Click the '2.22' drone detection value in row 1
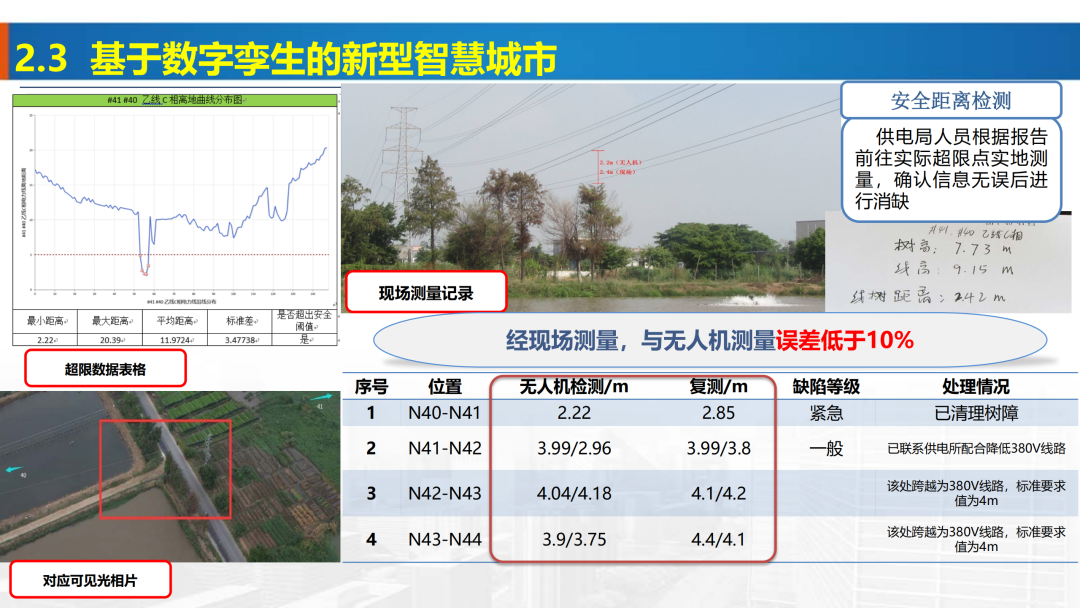This screenshot has width=1080, height=608. (574, 412)
